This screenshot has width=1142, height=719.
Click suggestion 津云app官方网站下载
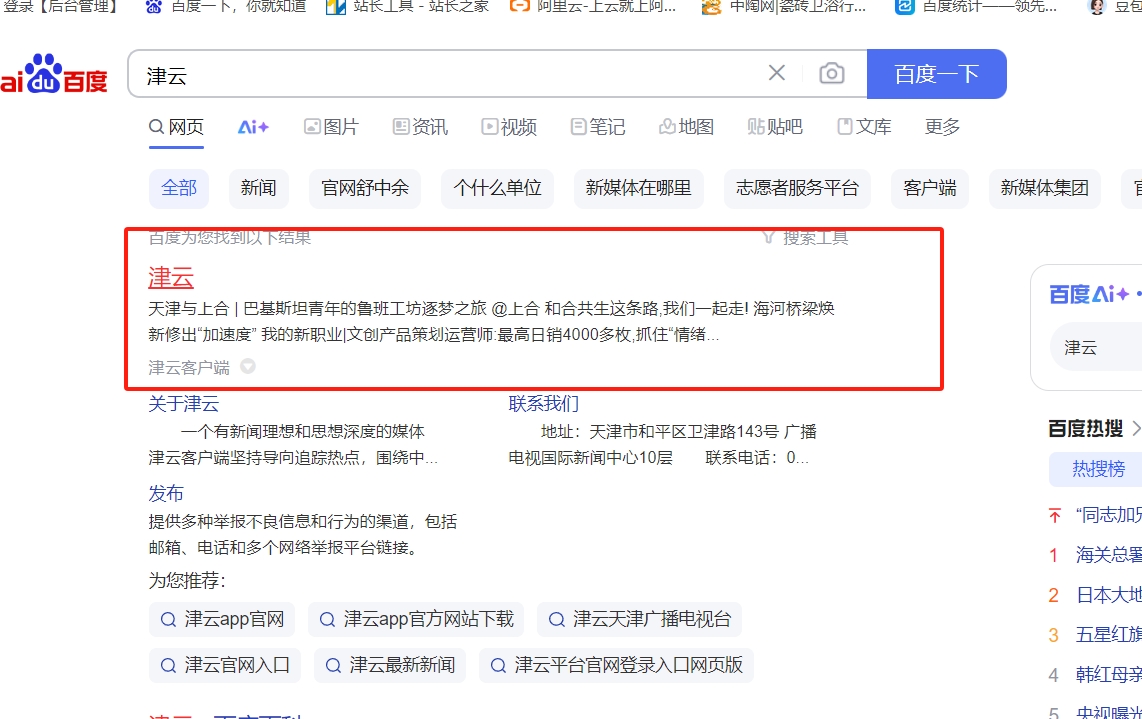416,620
